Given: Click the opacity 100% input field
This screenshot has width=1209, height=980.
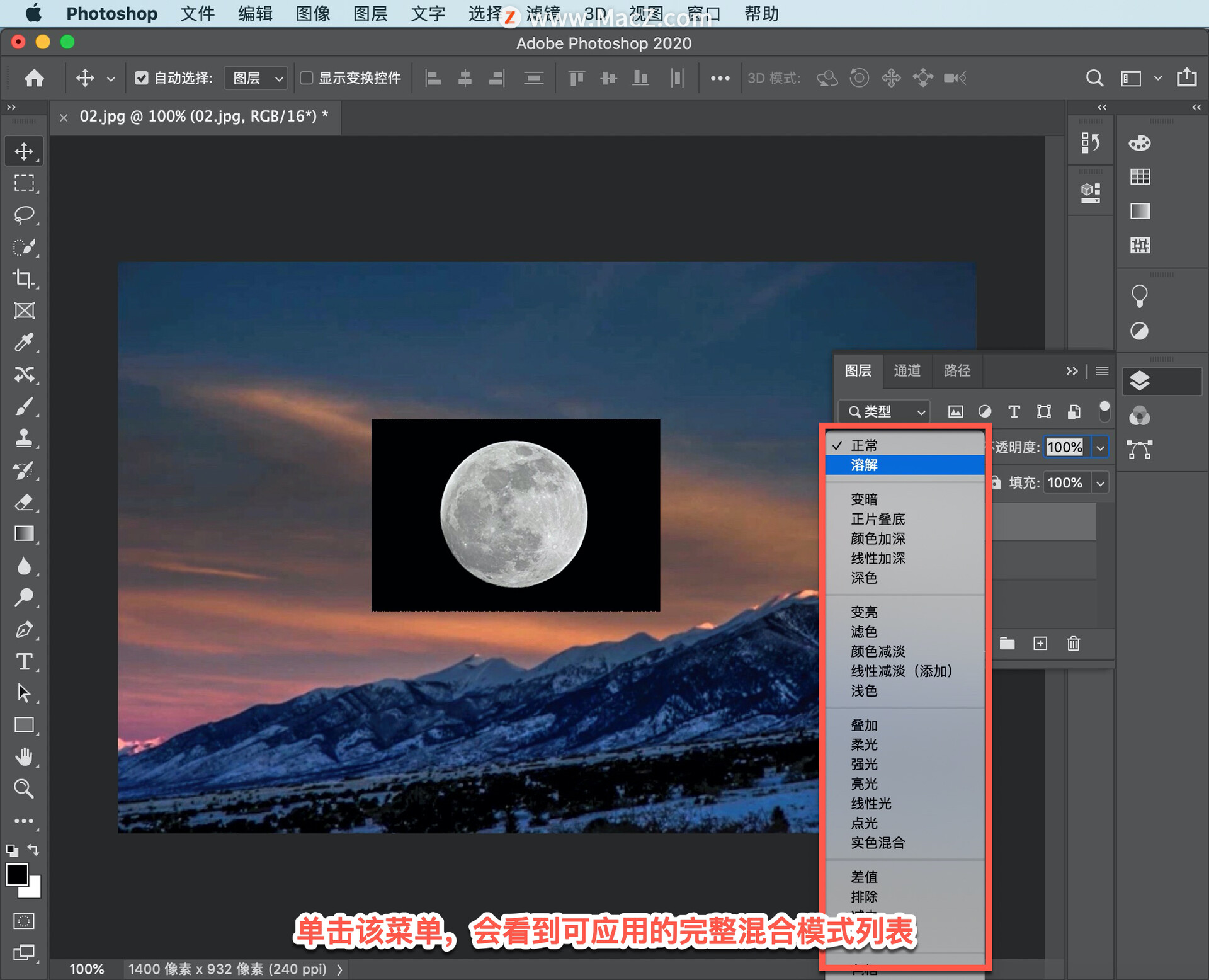Looking at the screenshot, I should coord(1065,447).
